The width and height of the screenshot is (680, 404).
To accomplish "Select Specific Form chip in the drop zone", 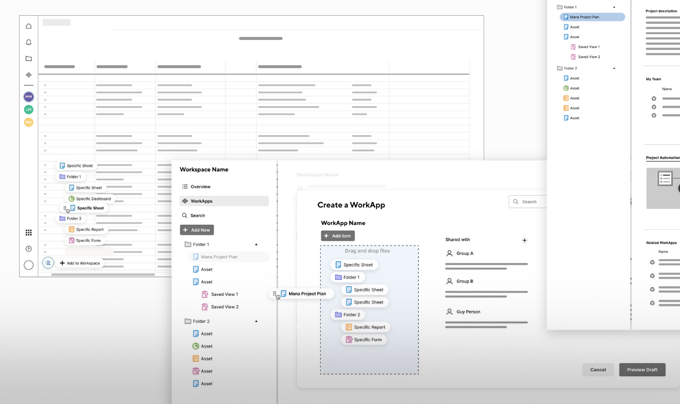I will [364, 340].
